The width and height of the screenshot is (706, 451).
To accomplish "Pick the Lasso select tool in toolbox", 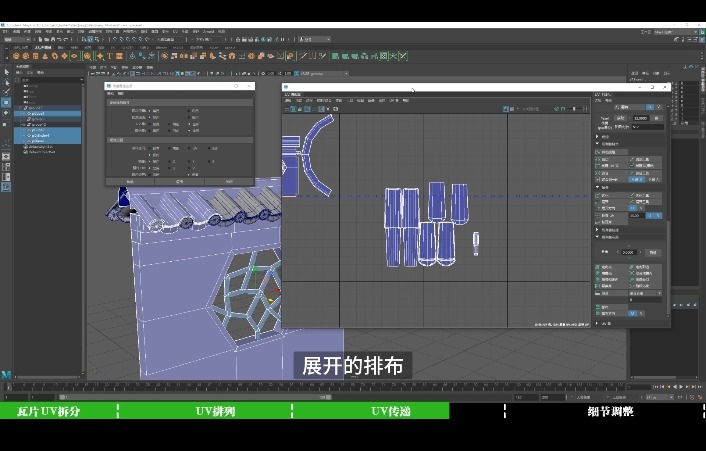I will tap(6, 82).
